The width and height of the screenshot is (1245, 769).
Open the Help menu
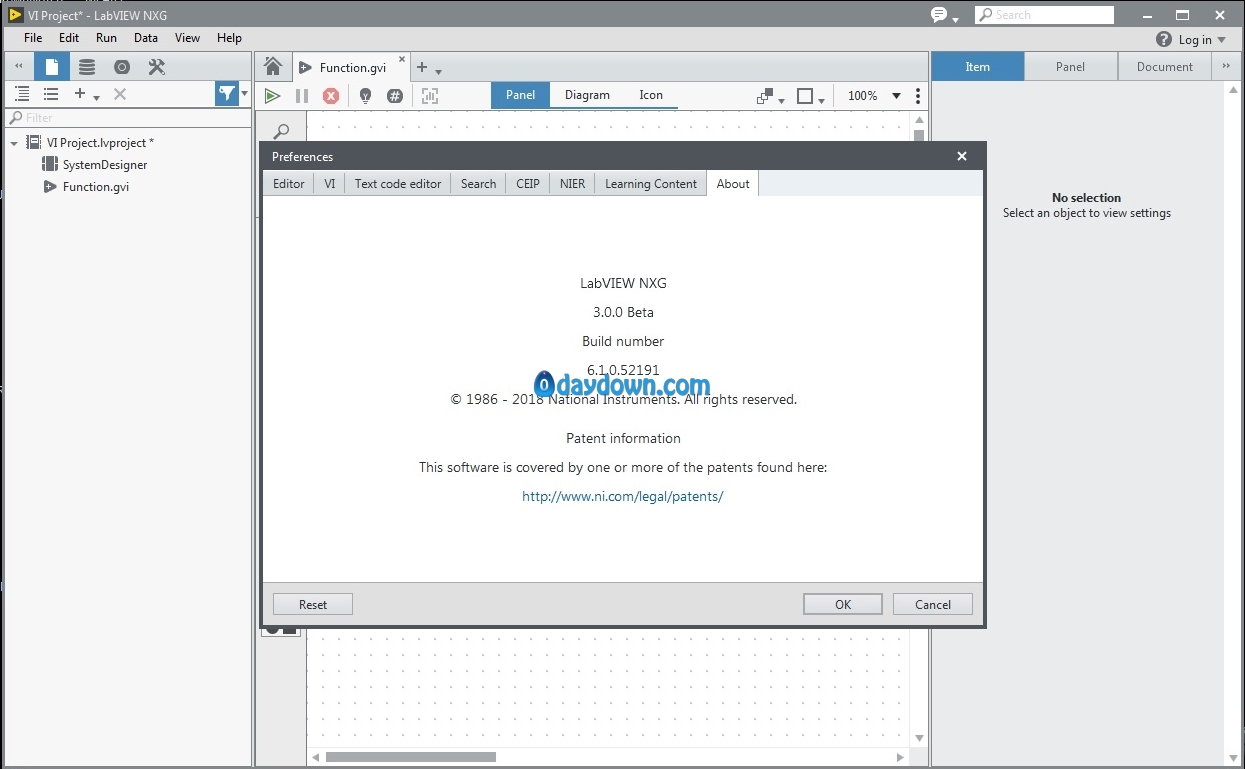(x=229, y=38)
